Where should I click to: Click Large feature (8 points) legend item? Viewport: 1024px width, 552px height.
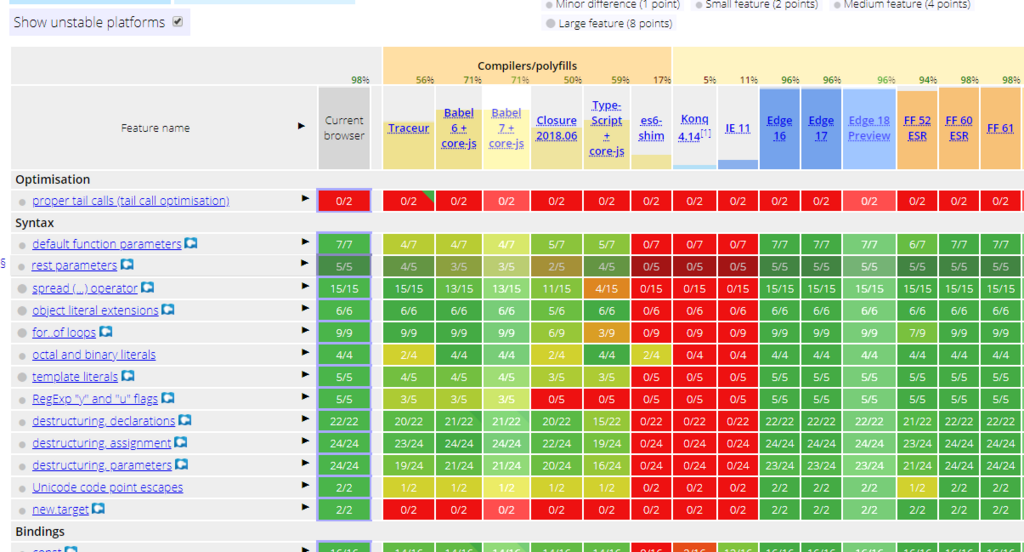point(609,24)
